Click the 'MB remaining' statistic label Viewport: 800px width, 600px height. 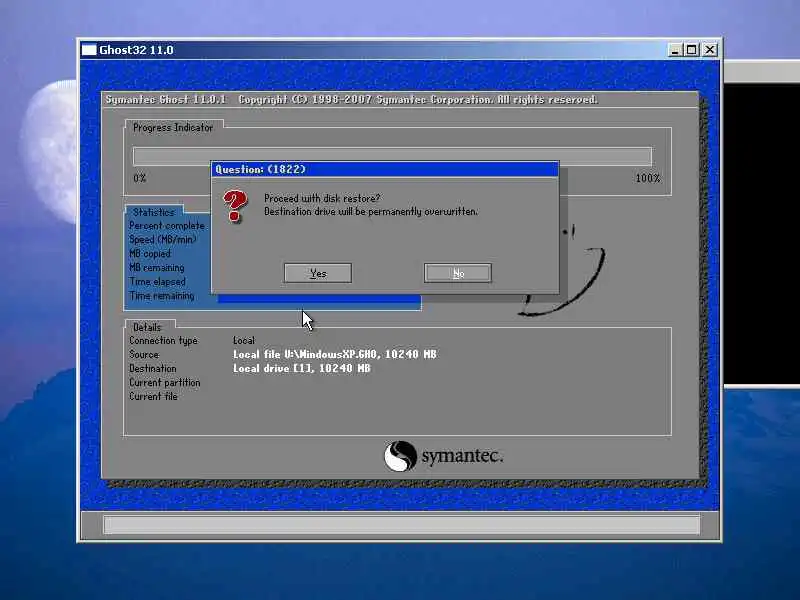[x=157, y=267]
